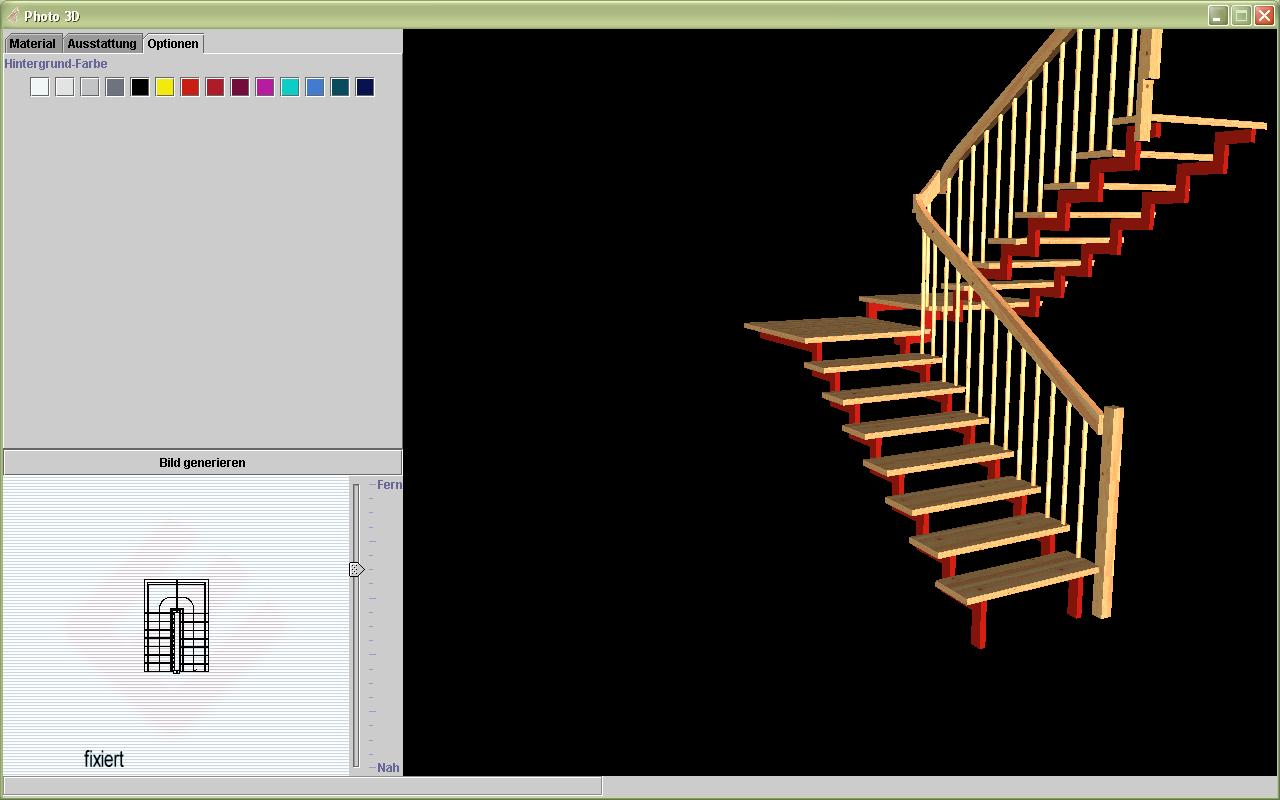Select the dark navy background swatch
Image resolution: width=1280 pixels, height=800 pixels.
[365, 87]
